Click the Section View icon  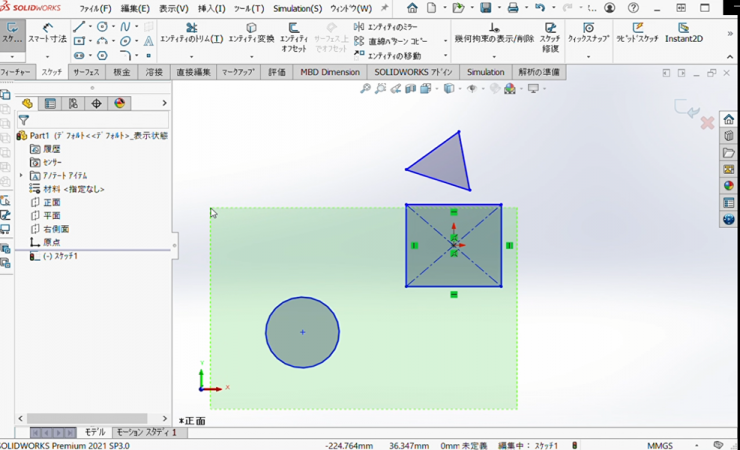pyautogui.click(x=411, y=88)
